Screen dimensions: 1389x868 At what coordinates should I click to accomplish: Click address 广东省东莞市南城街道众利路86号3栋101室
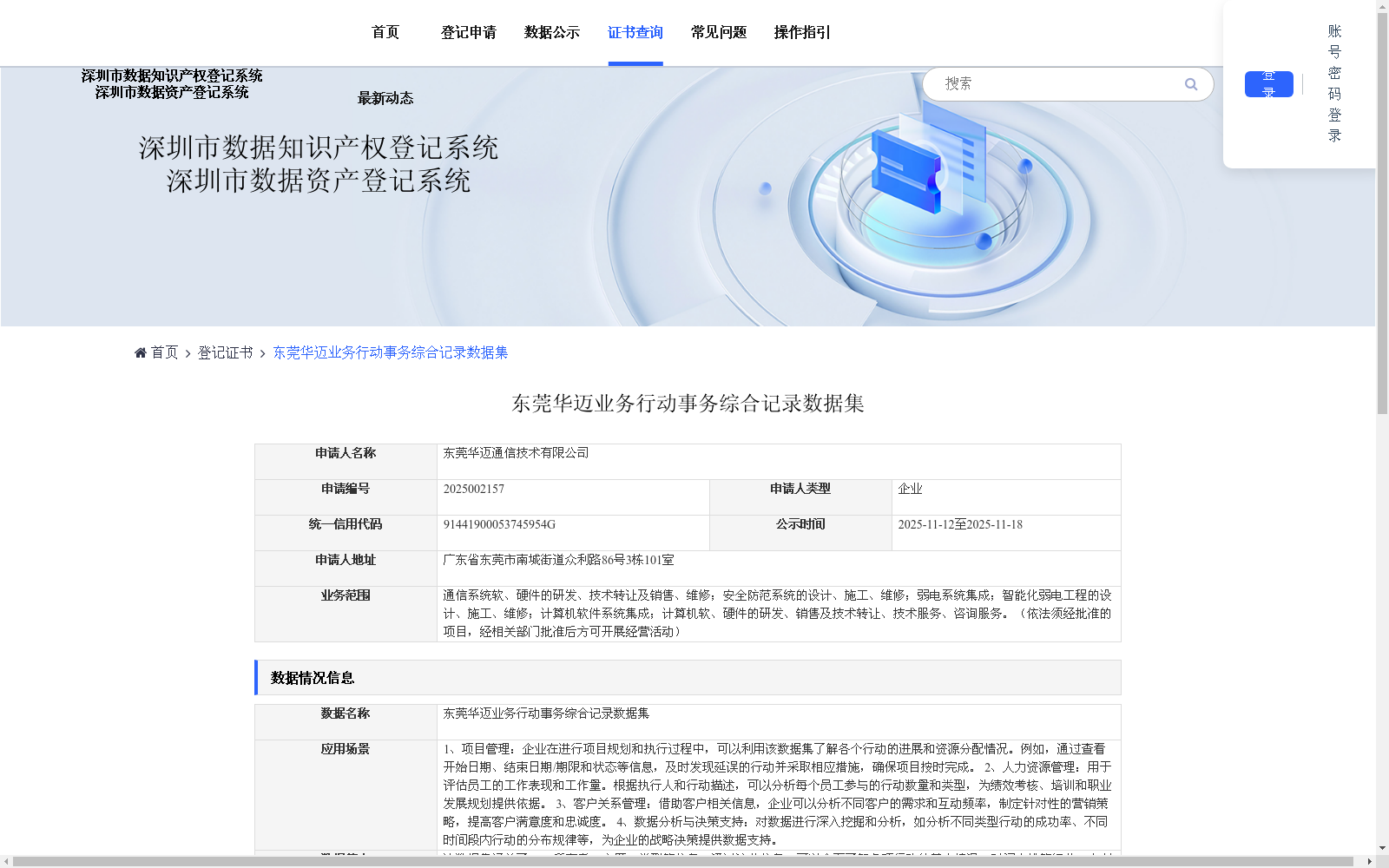(558, 560)
